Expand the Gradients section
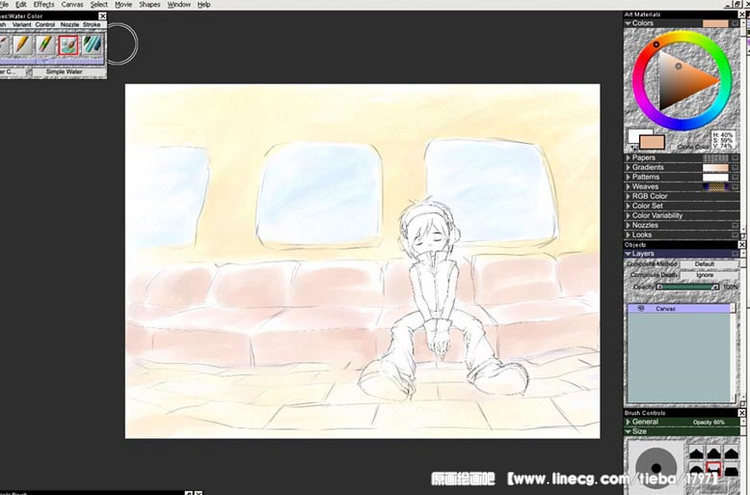The width and height of the screenshot is (750, 495). [628, 167]
